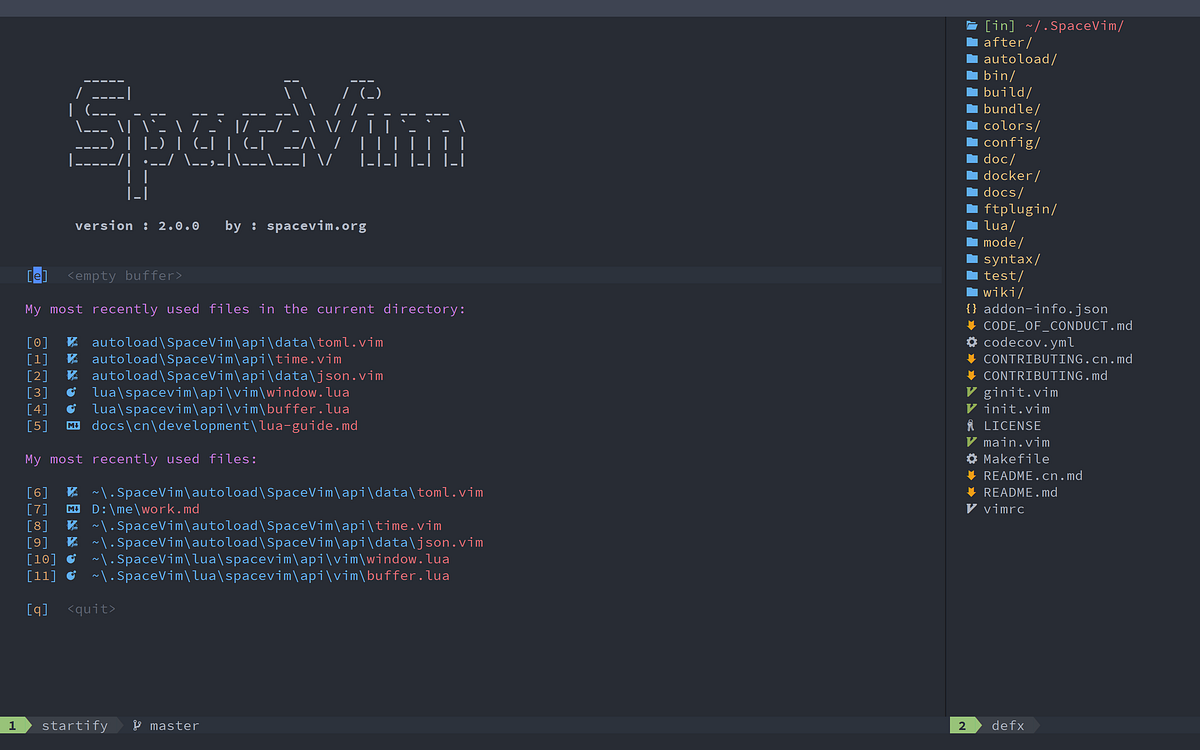Click the Vim icon next to ginit.vim
1200x750 pixels.
[971, 392]
